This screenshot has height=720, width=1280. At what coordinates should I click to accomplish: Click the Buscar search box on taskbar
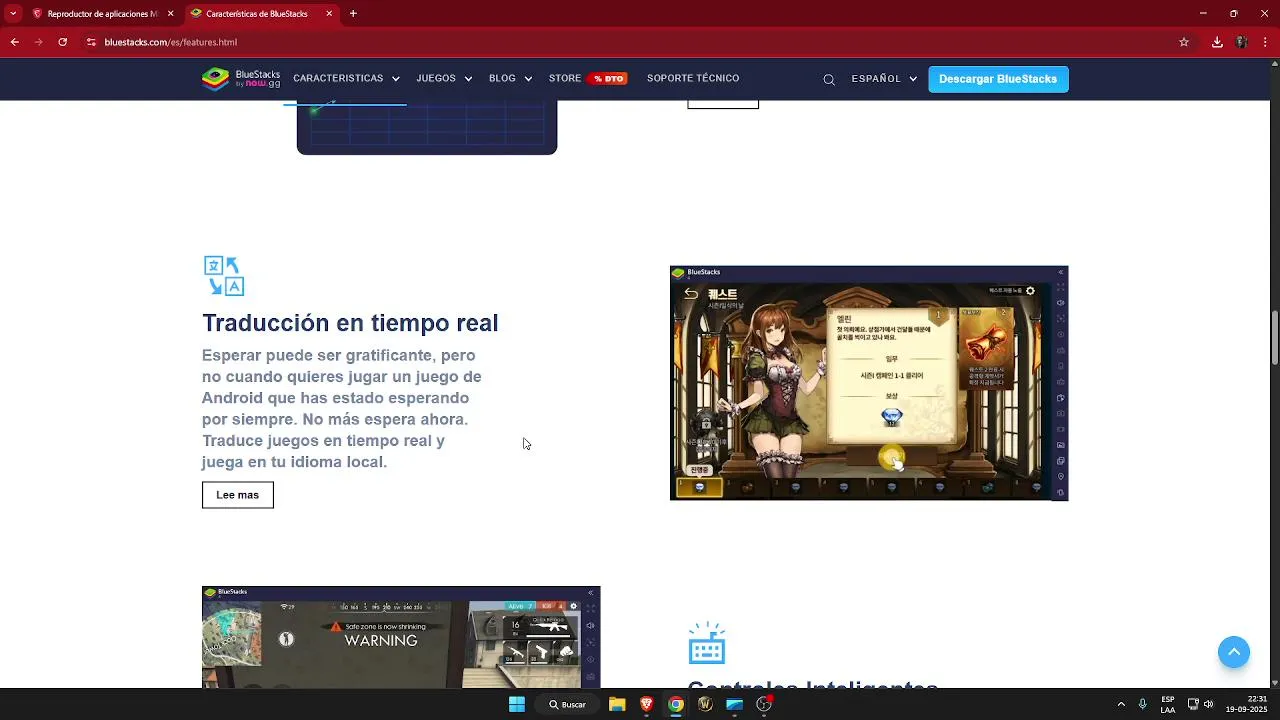(566, 704)
